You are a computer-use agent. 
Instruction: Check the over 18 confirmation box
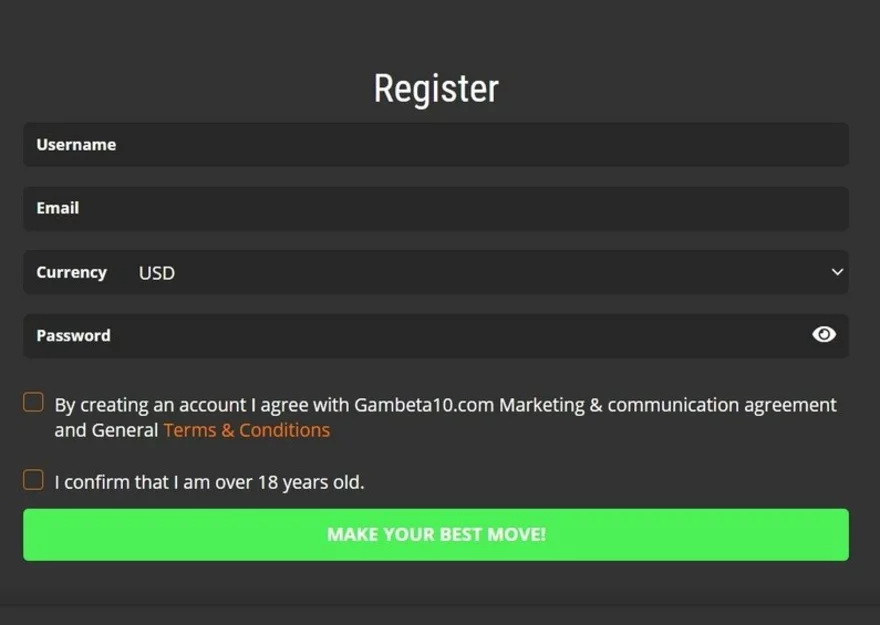[x=33, y=480]
